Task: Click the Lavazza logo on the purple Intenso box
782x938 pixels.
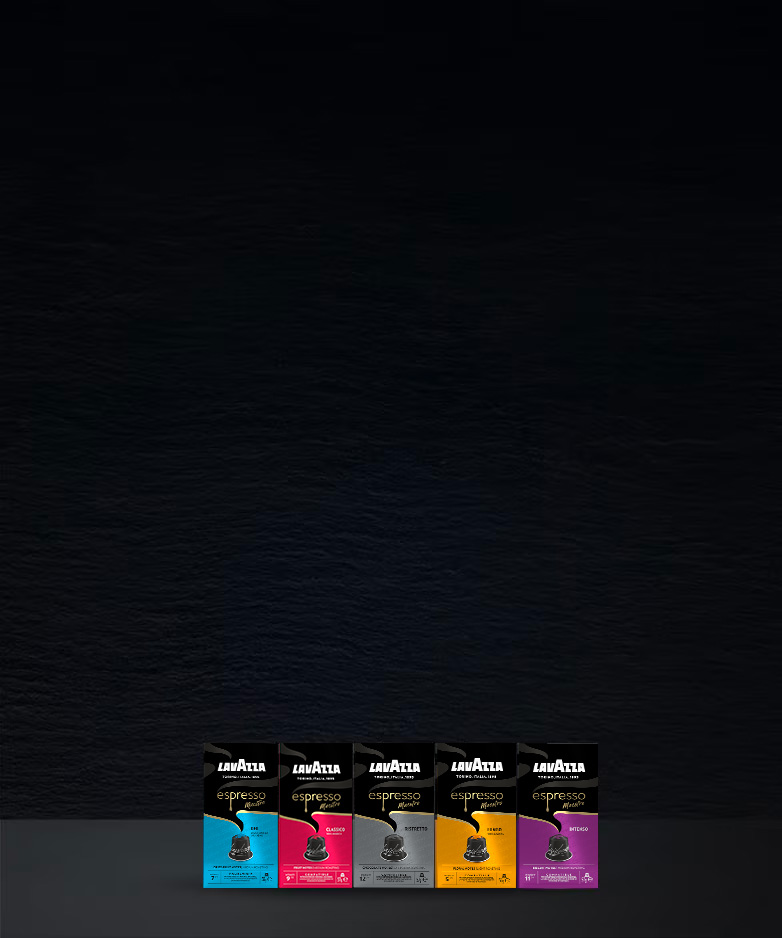Action: 558,767
